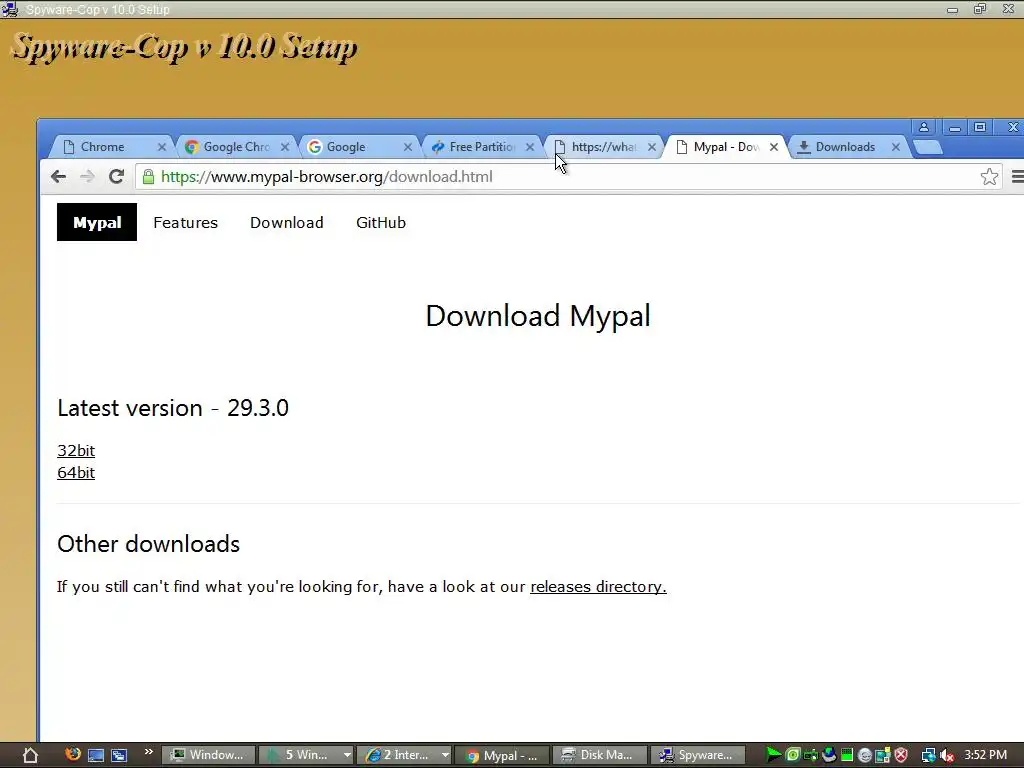Open the GitHub nav link

pos(381,223)
